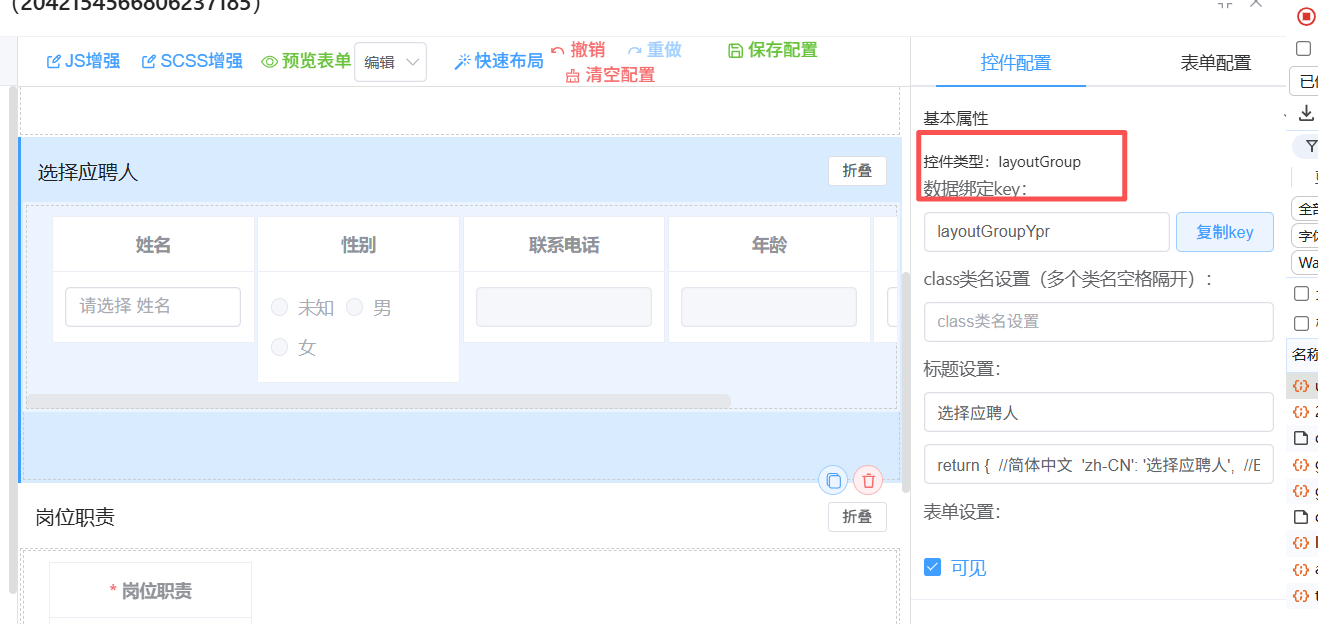Select the 未知 gender radio button
The height and width of the screenshot is (624, 1318).
tap(280, 308)
